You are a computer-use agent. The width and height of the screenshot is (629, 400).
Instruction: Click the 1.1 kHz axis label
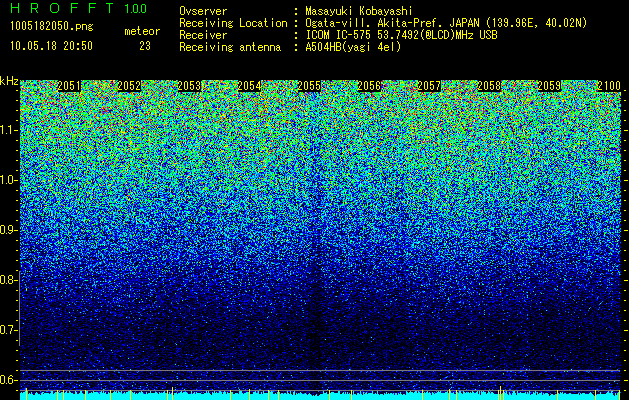(9, 130)
